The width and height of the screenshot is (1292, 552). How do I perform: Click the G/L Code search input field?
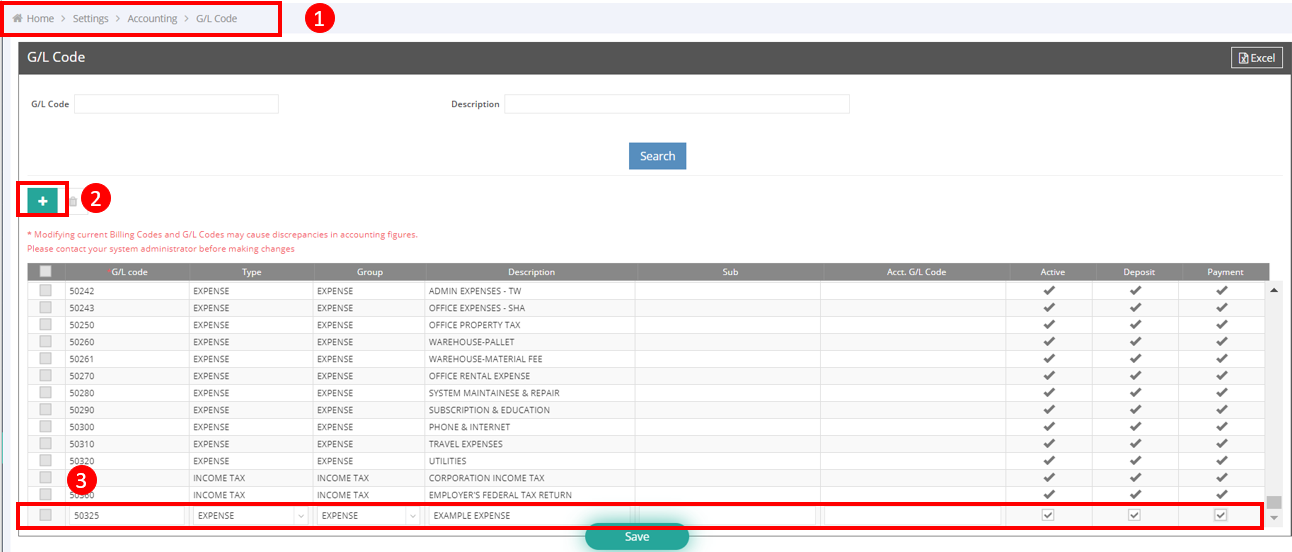click(176, 104)
